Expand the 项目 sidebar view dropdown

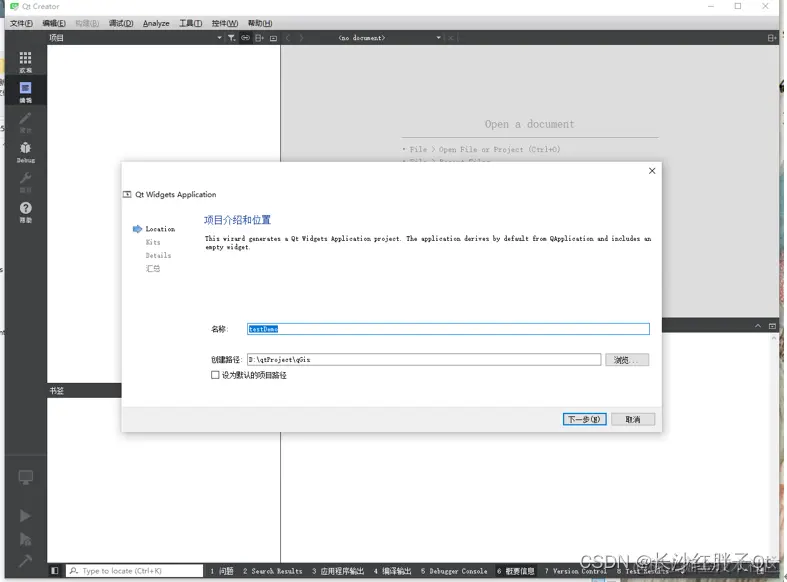(x=219, y=38)
